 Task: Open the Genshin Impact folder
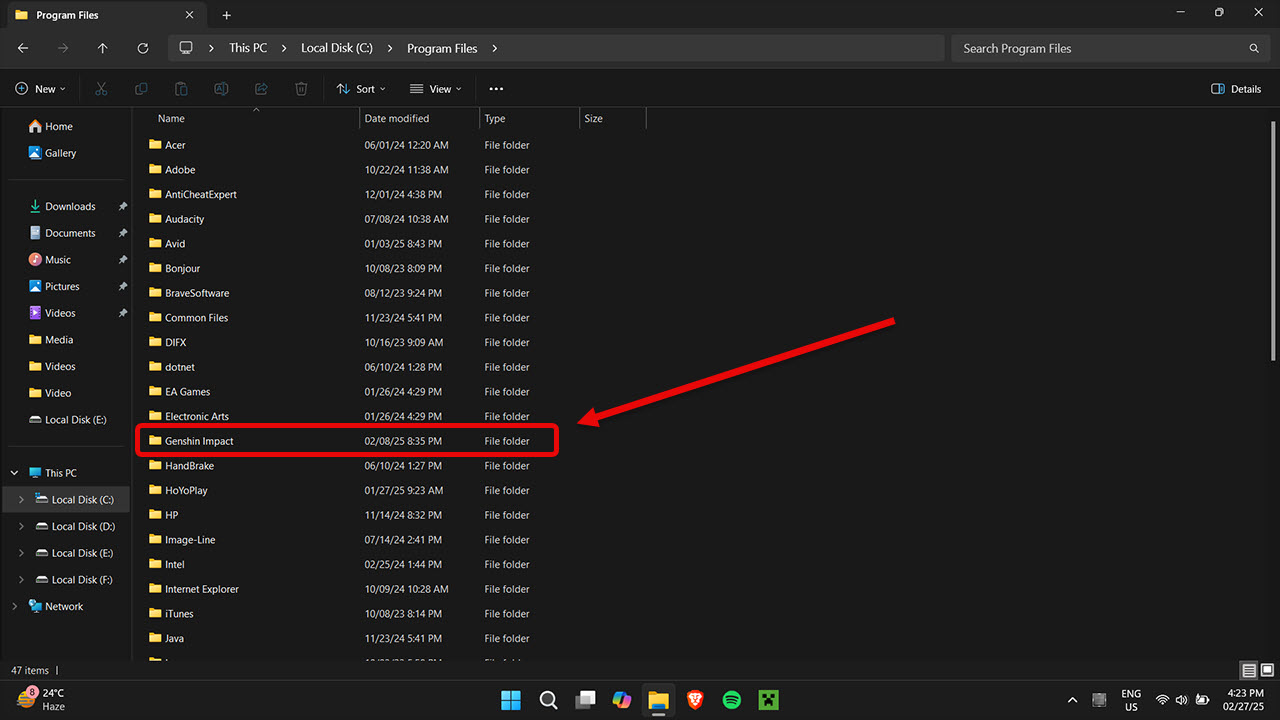(199, 441)
